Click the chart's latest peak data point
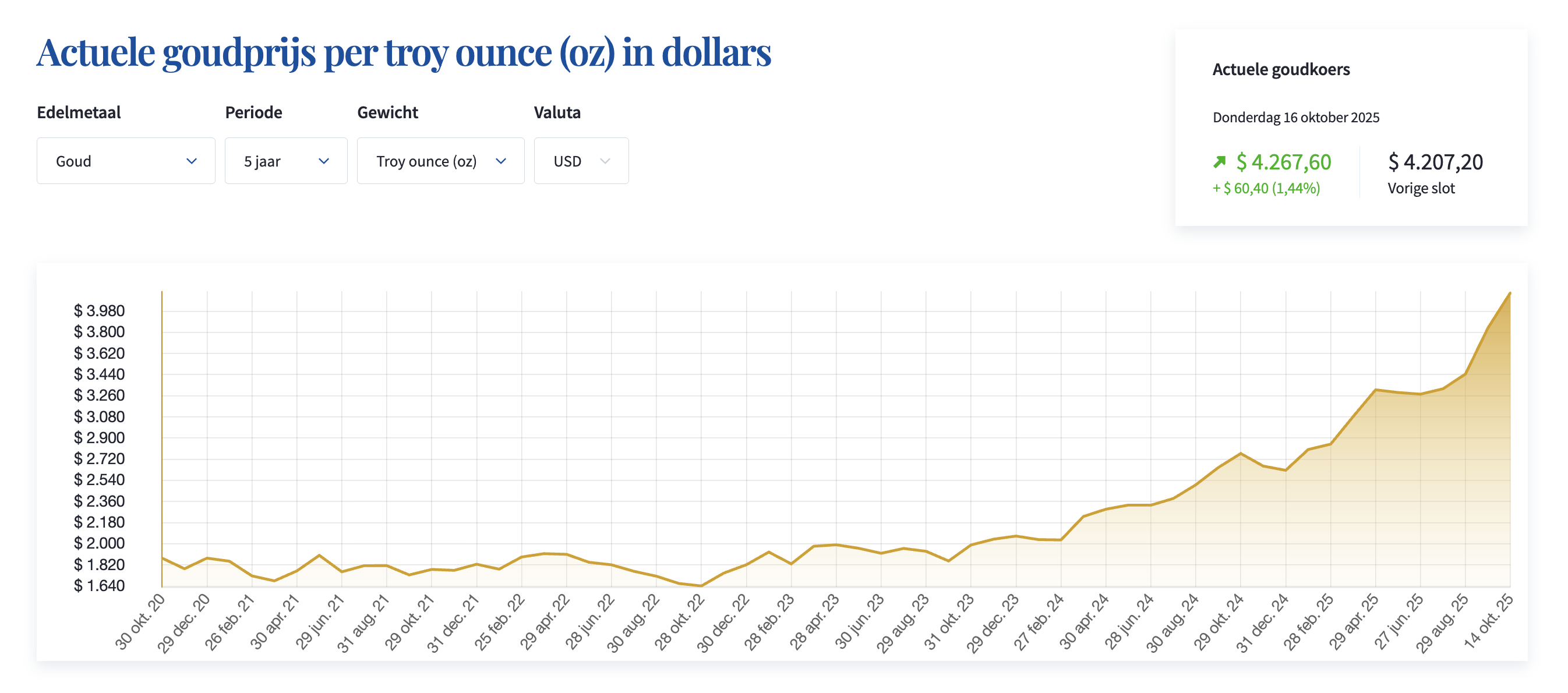 click(x=1510, y=294)
